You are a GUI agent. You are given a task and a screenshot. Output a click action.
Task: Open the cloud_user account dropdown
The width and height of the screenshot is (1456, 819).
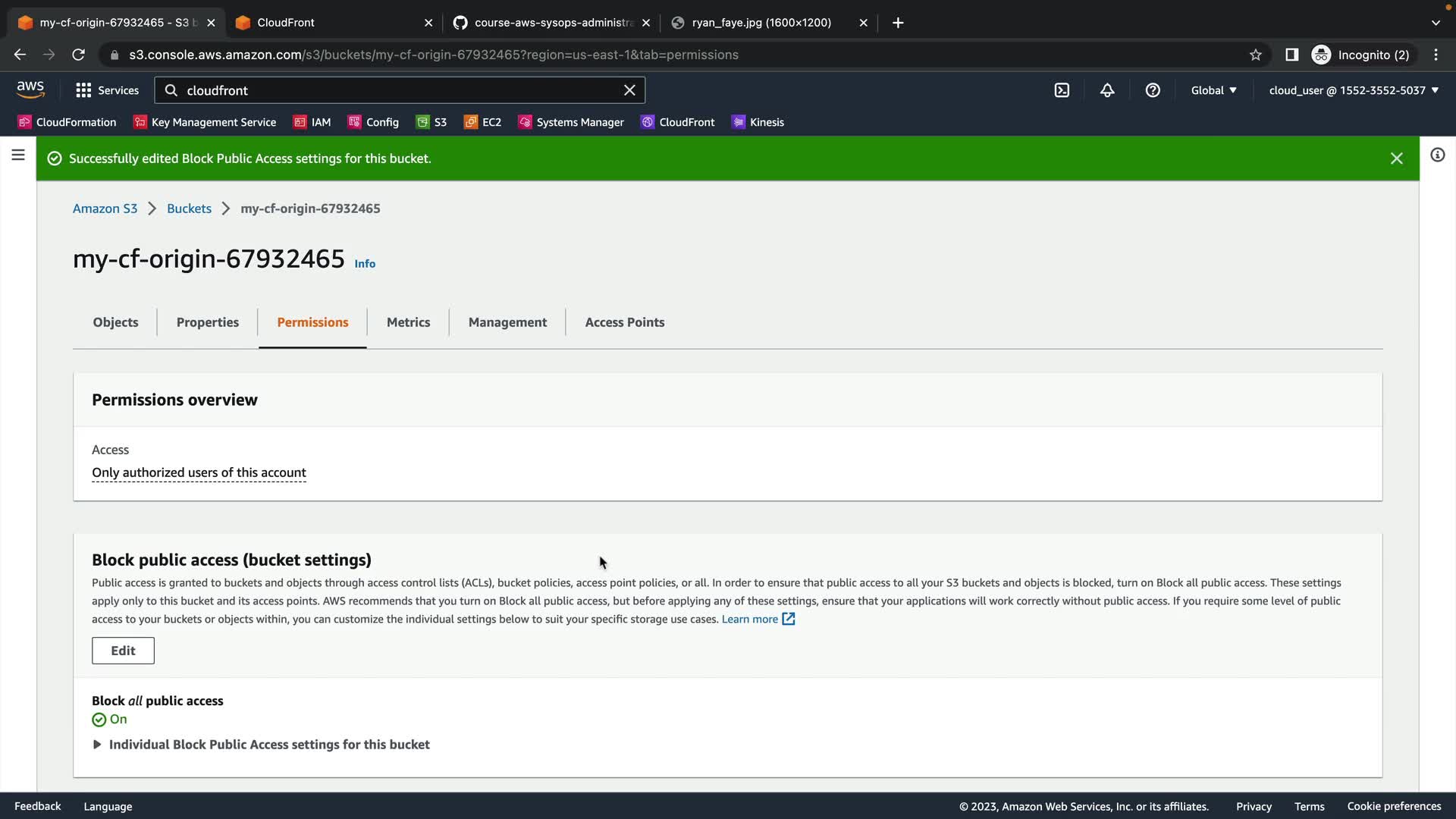pos(1354,90)
